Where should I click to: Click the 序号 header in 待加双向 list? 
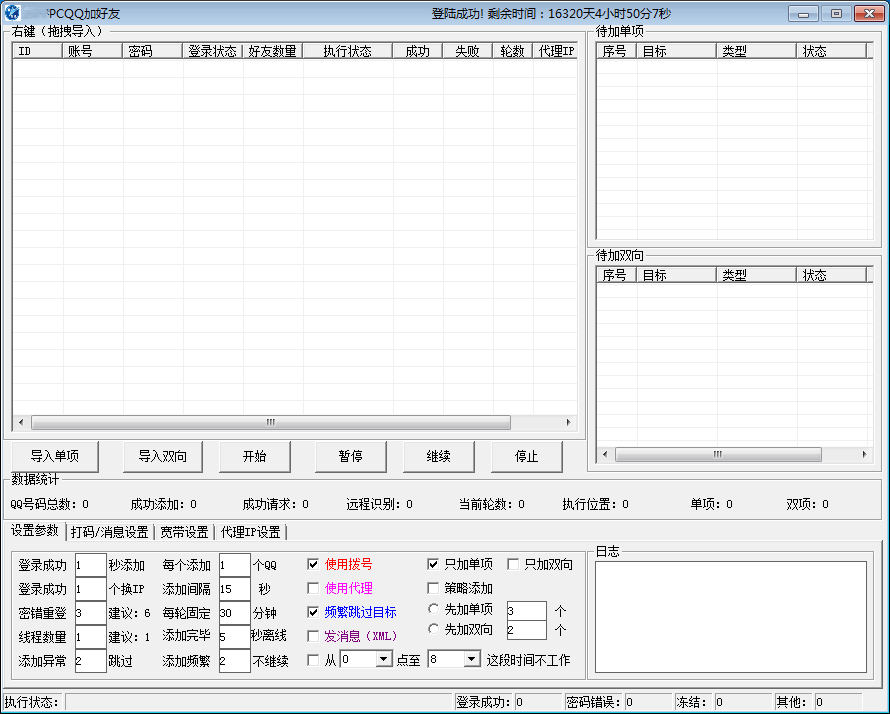[x=616, y=275]
